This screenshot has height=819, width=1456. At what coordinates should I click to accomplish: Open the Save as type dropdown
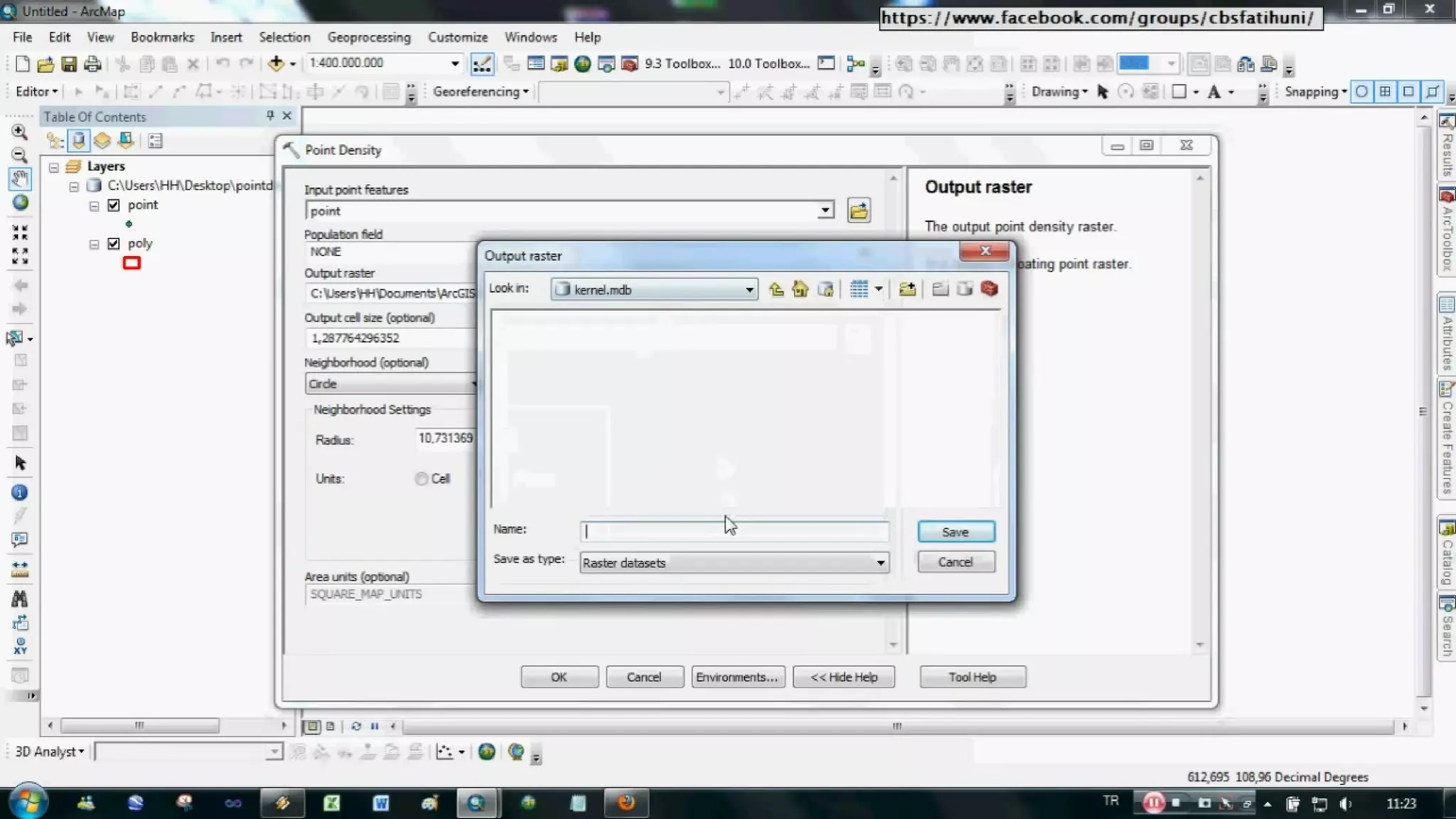880,563
